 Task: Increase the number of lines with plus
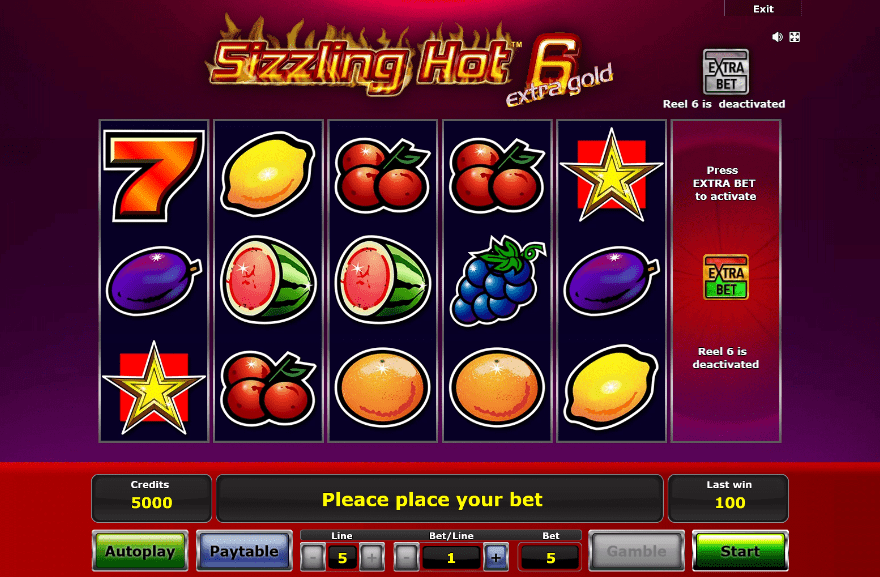pos(372,557)
